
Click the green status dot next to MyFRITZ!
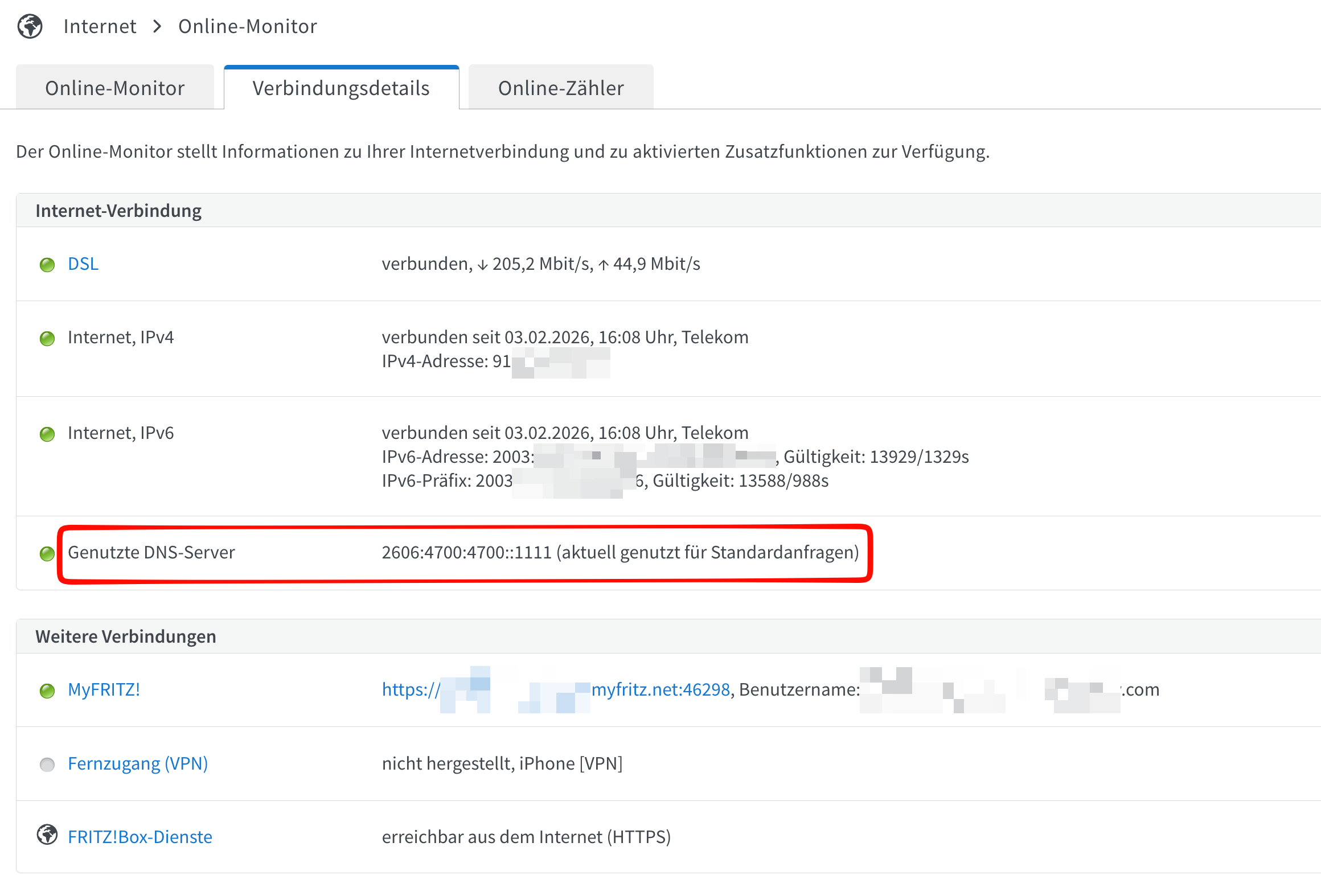click(47, 691)
